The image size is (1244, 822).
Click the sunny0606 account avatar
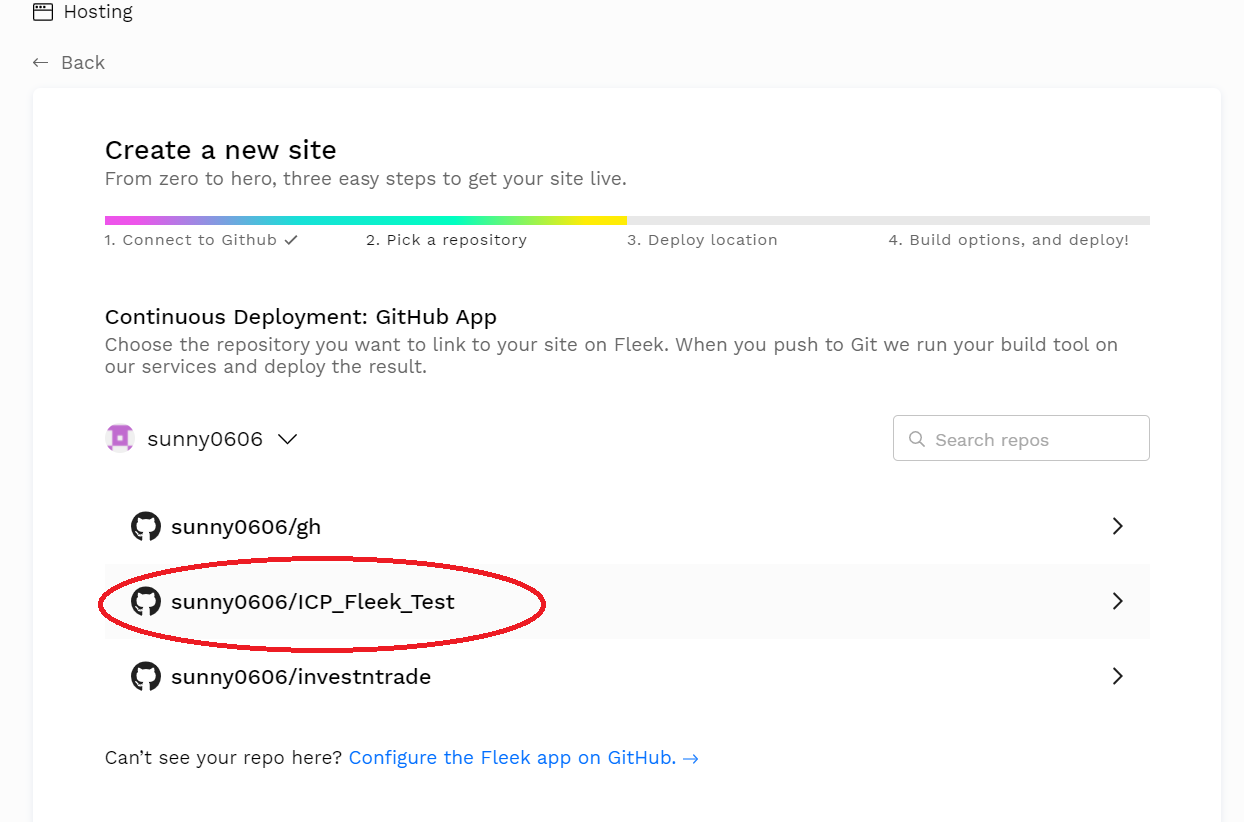click(x=120, y=438)
